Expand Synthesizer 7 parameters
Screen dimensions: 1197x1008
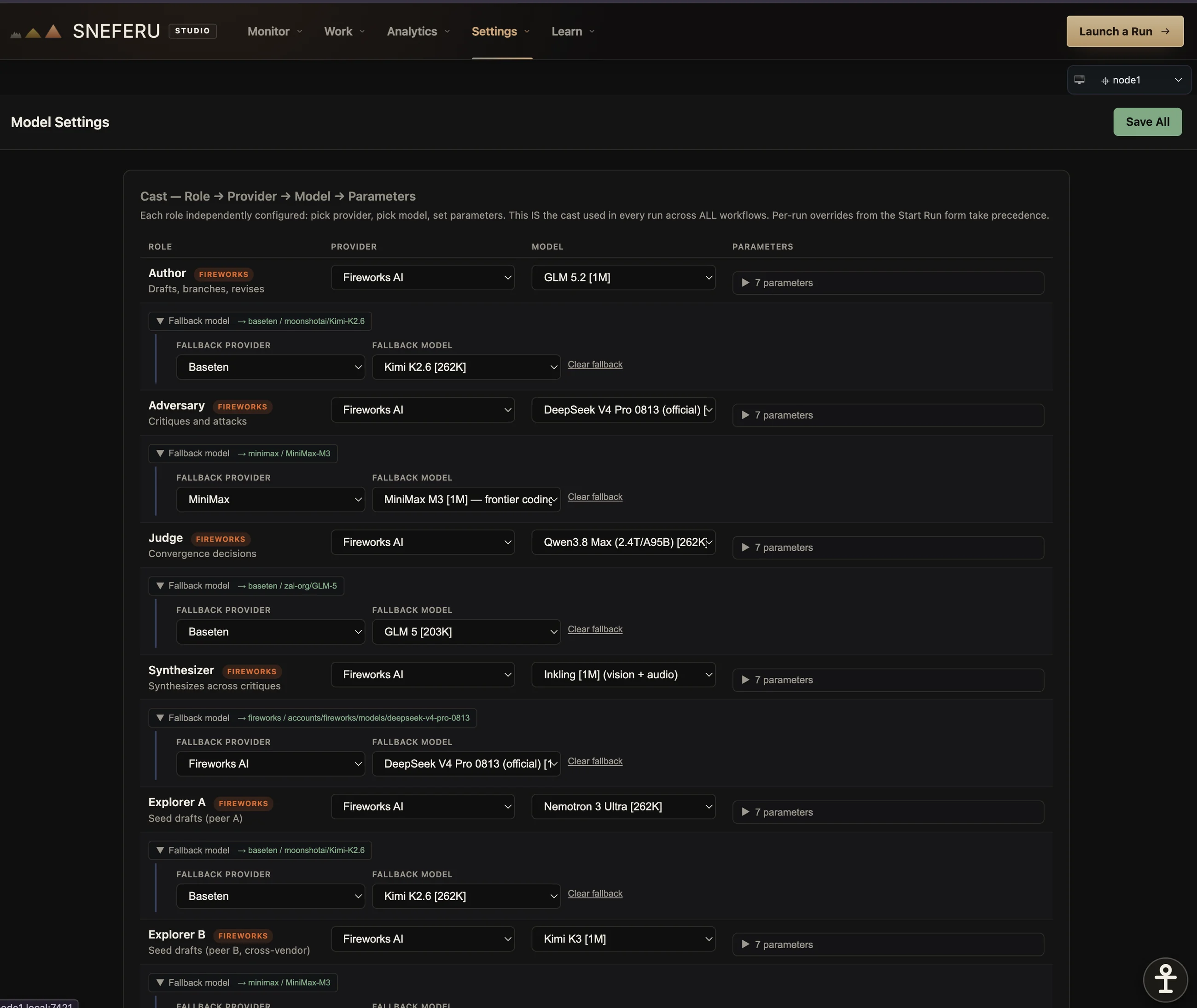pos(888,680)
